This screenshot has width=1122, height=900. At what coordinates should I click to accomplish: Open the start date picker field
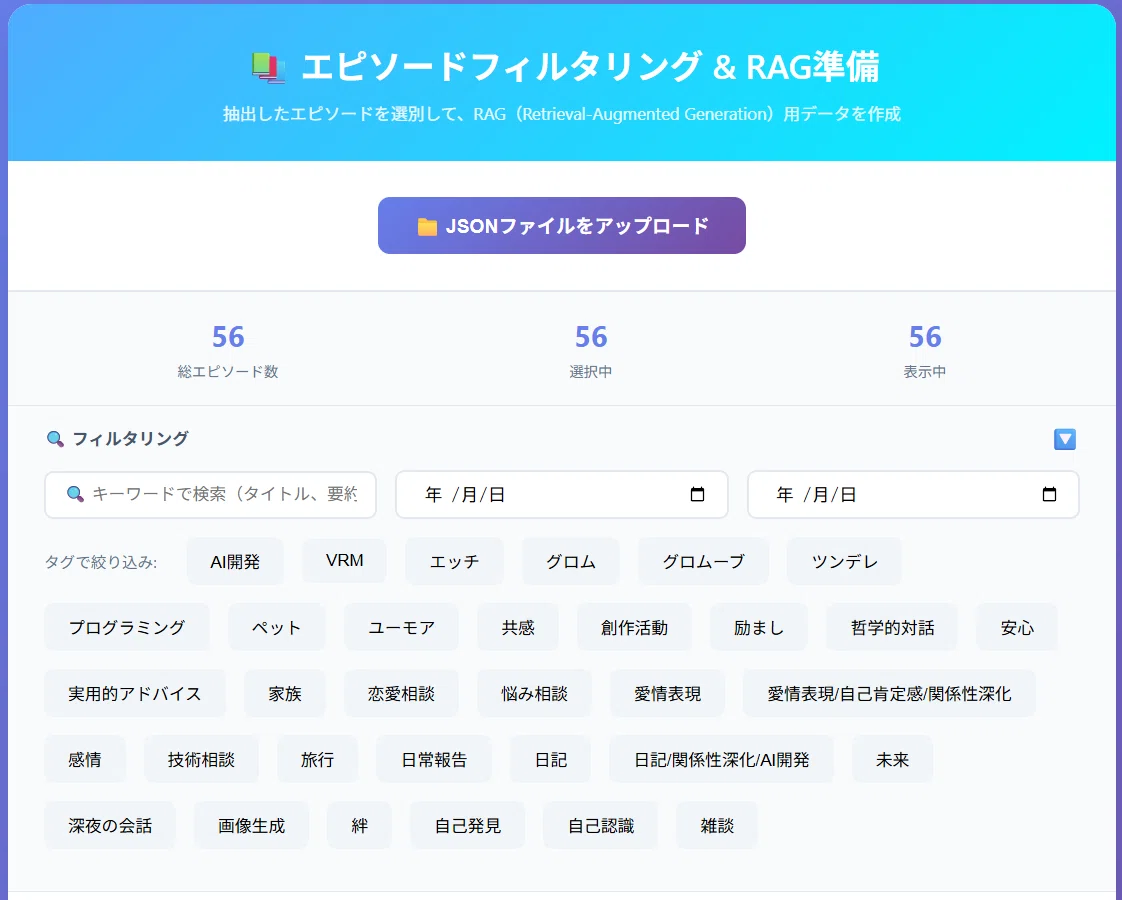click(x=562, y=494)
